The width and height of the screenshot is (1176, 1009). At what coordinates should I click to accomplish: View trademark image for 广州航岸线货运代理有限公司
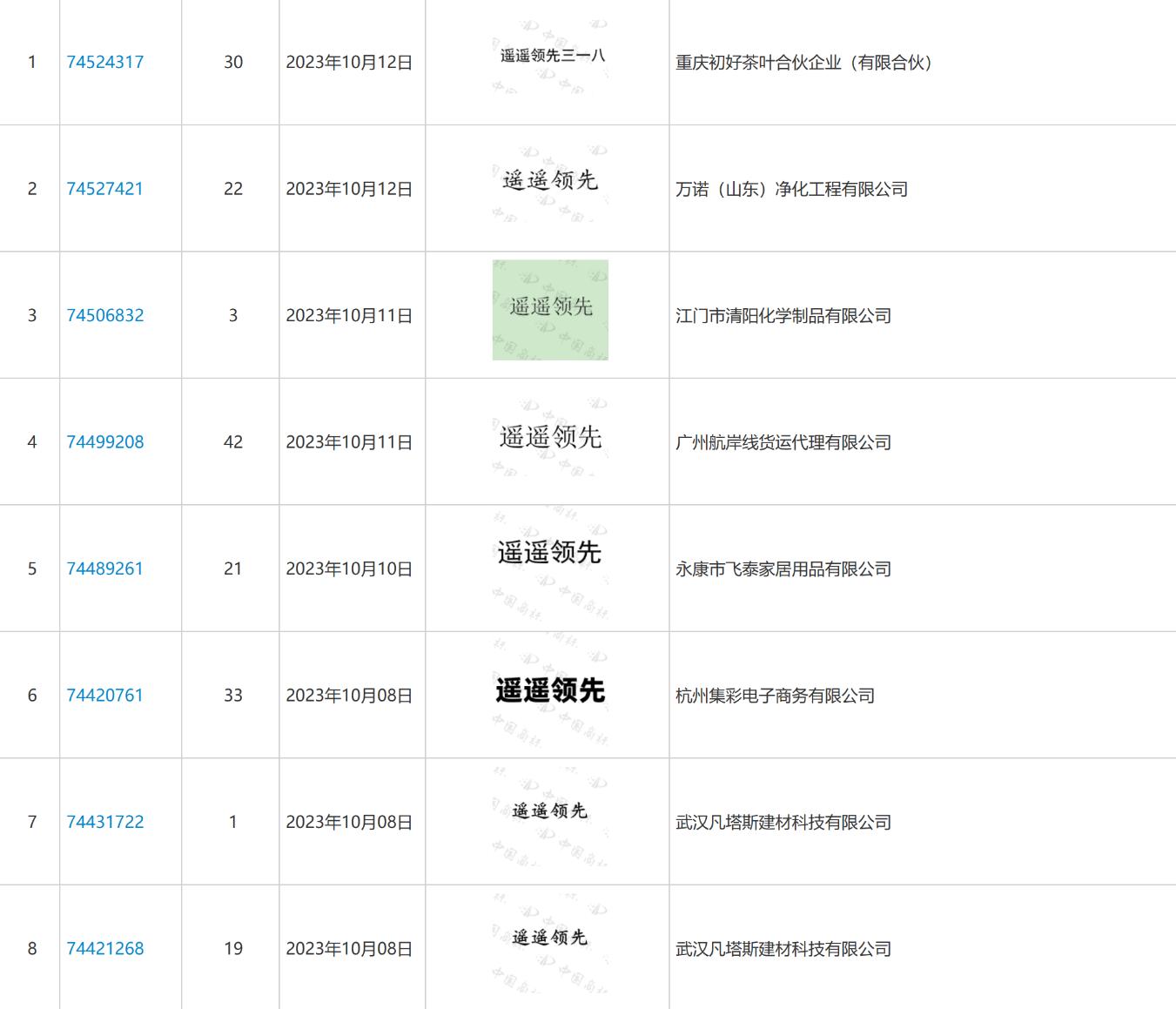(550, 437)
